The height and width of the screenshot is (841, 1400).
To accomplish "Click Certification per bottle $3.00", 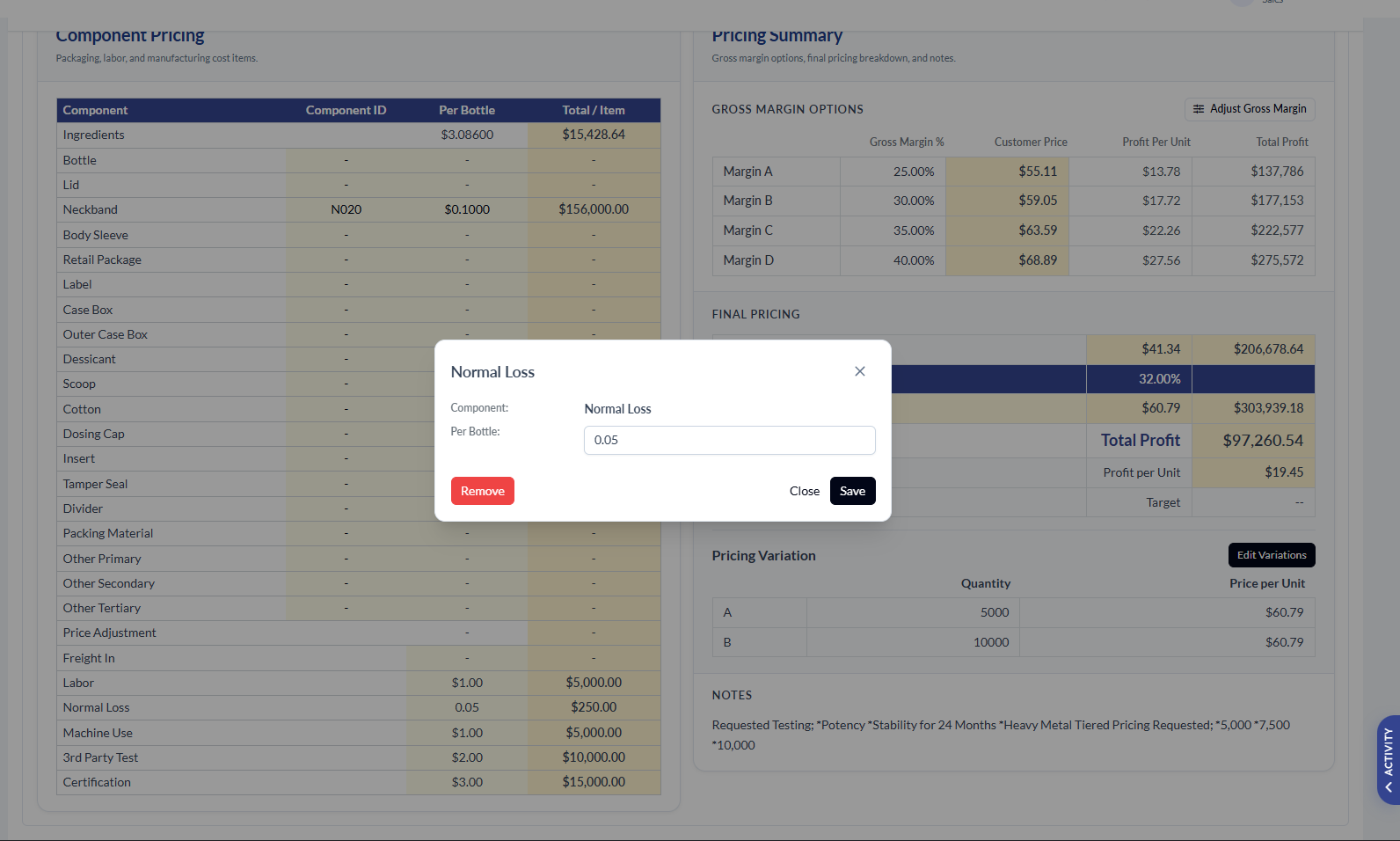I will [x=467, y=782].
